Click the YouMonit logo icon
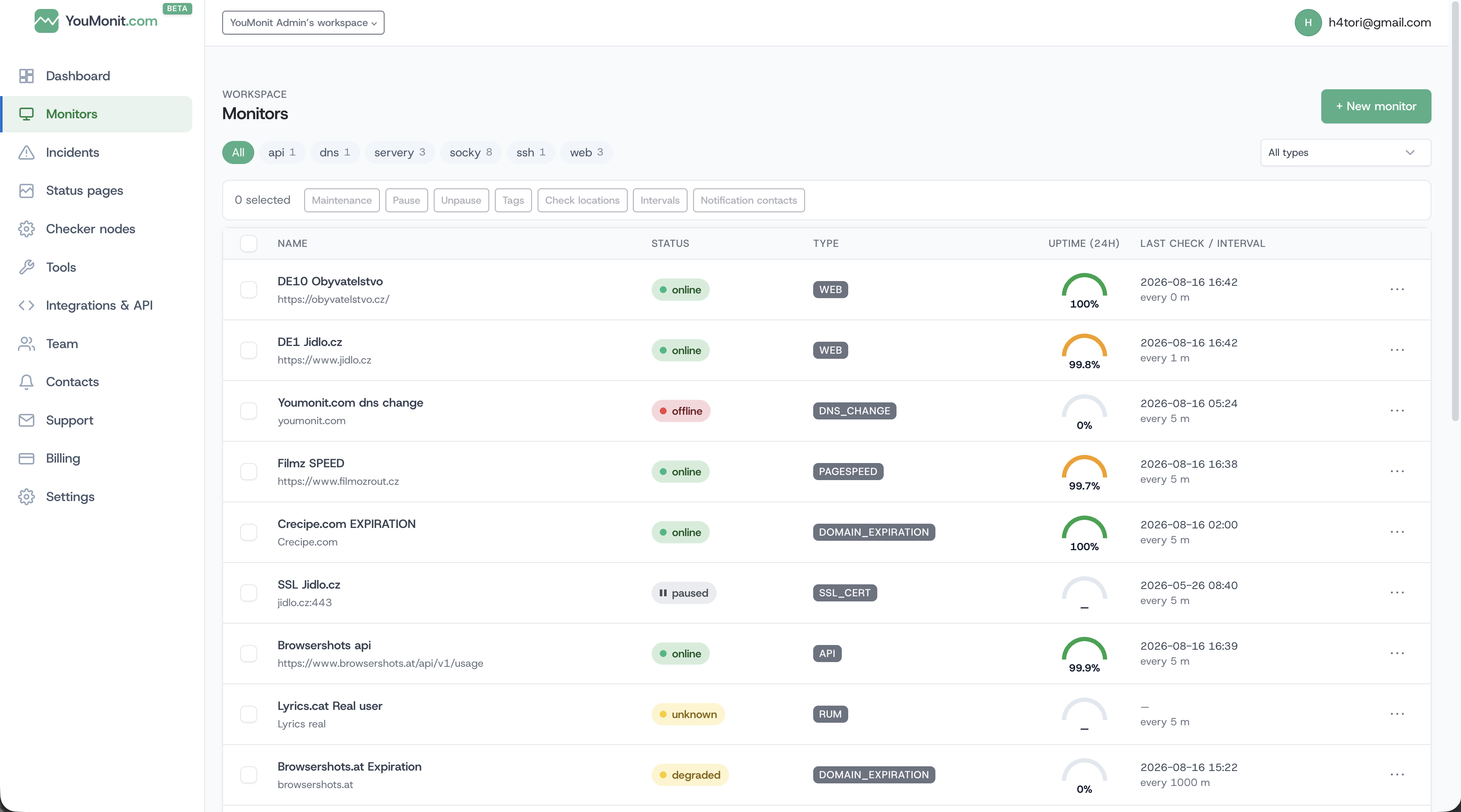Viewport: 1461px width, 812px height. (46, 21)
